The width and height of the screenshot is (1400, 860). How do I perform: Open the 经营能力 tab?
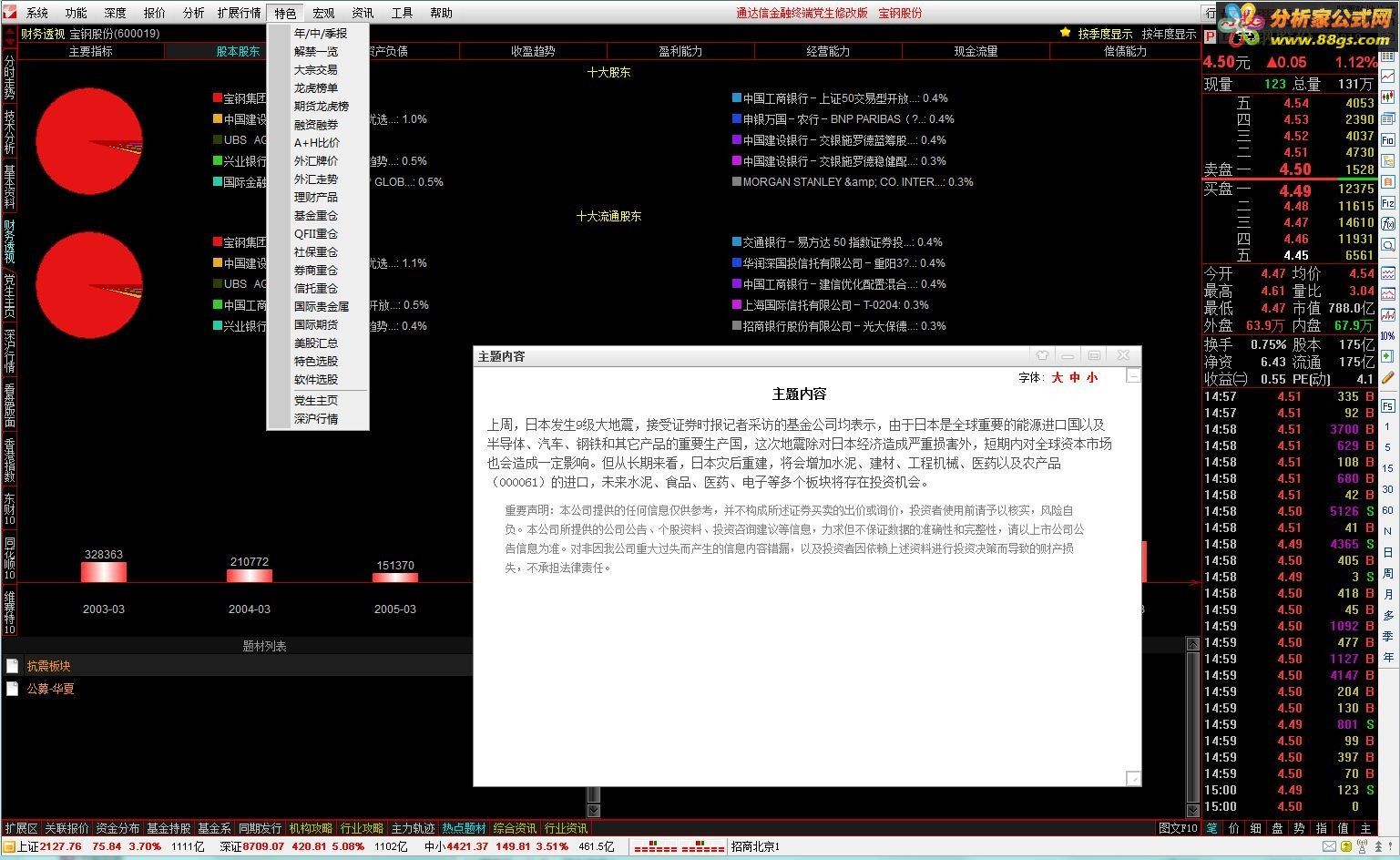(828, 51)
